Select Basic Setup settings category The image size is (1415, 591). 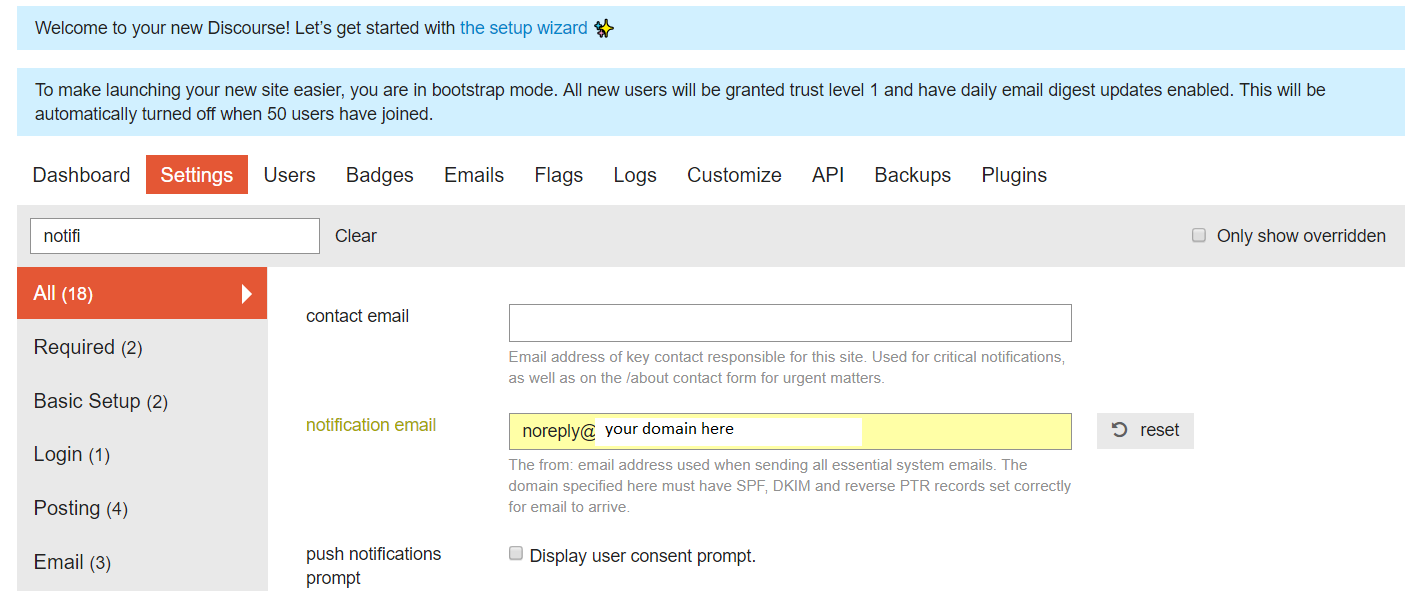click(142, 401)
